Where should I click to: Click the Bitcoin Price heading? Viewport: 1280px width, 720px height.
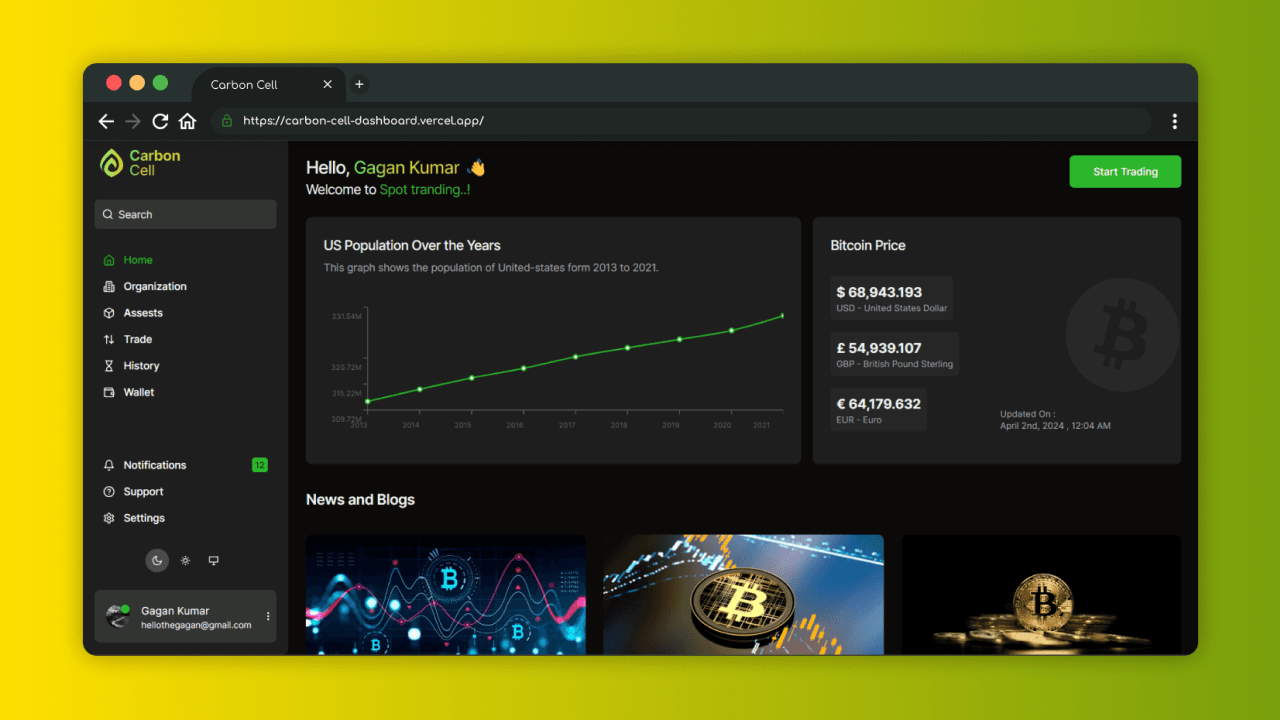(x=868, y=245)
